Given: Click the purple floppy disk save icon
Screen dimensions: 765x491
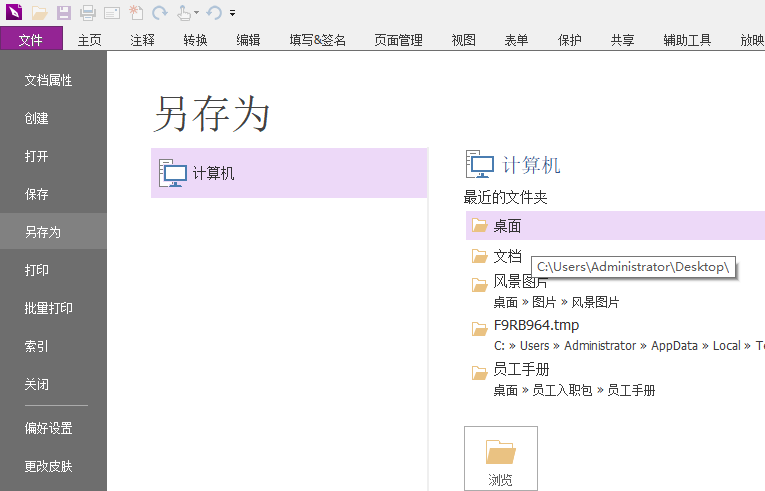Looking at the screenshot, I should click(63, 13).
